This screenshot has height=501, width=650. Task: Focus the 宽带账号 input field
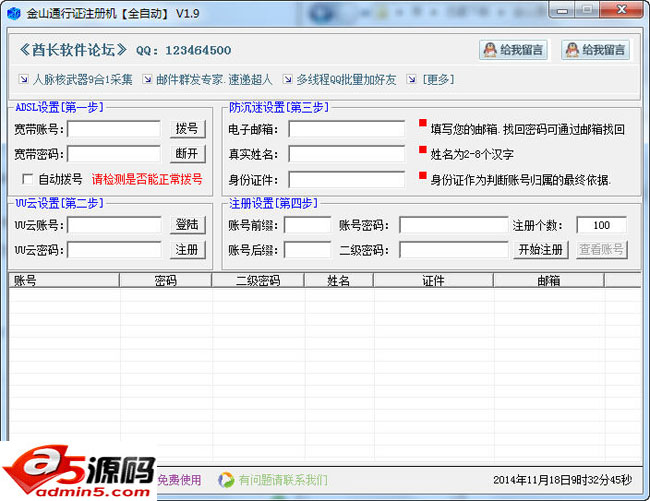(114, 129)
